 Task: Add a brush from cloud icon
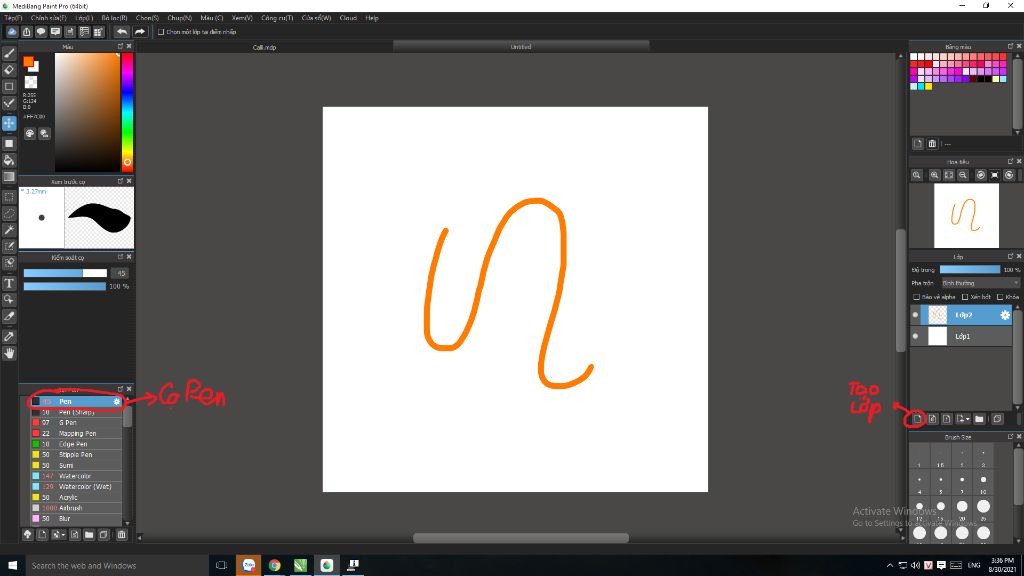pyautogui.click(x=27, y=534)
